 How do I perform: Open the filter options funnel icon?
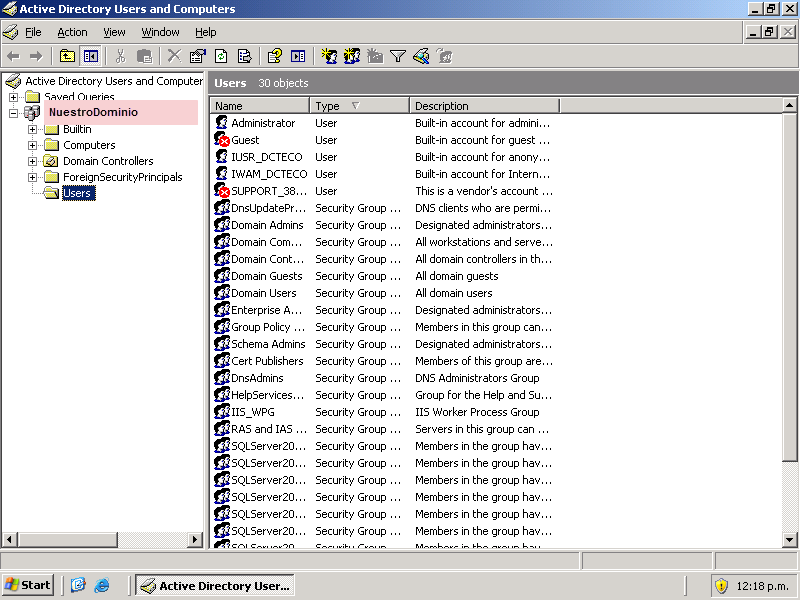click(x=397, y=56)
